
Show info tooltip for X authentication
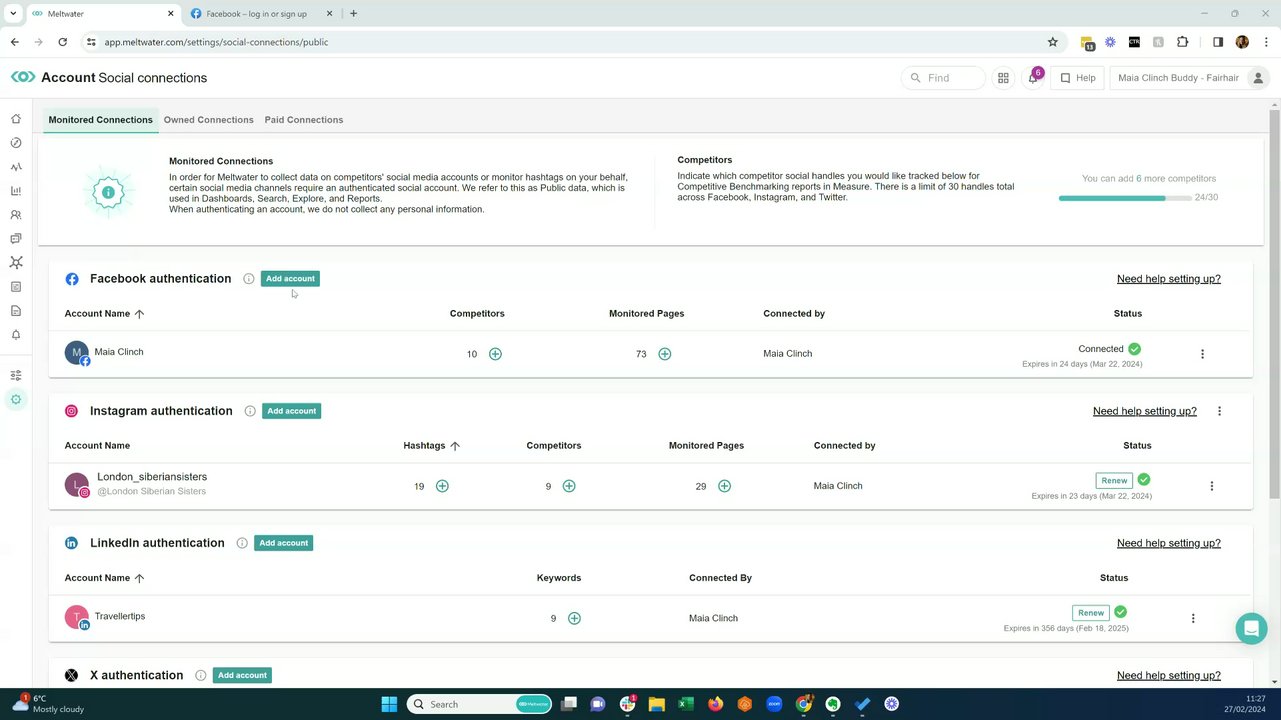[201, 675]
